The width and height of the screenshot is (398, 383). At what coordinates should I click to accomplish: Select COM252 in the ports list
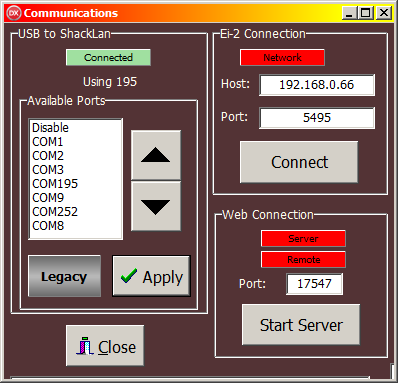coord(55,212)
